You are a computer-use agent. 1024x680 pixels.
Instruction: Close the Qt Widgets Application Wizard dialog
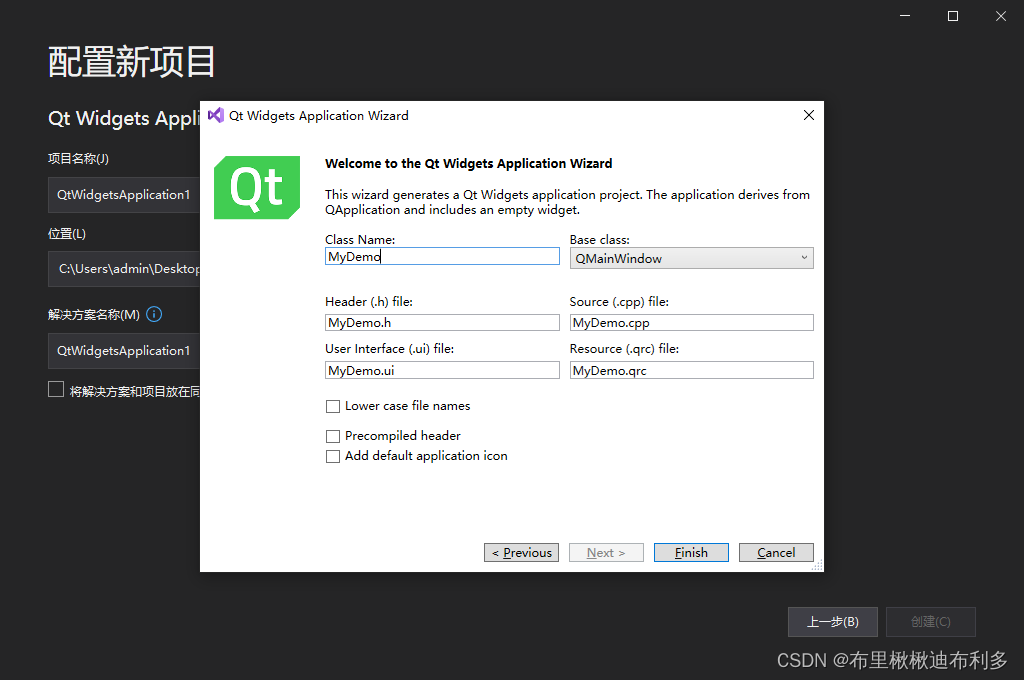tap(808, 115)
